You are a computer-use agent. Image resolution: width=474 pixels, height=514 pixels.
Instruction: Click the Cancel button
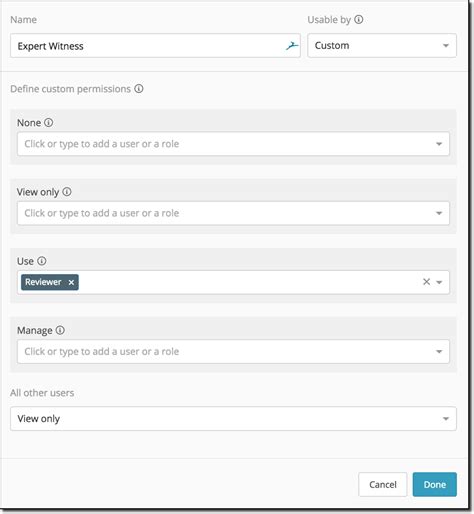pyautogui.click(x=383, y=484)
